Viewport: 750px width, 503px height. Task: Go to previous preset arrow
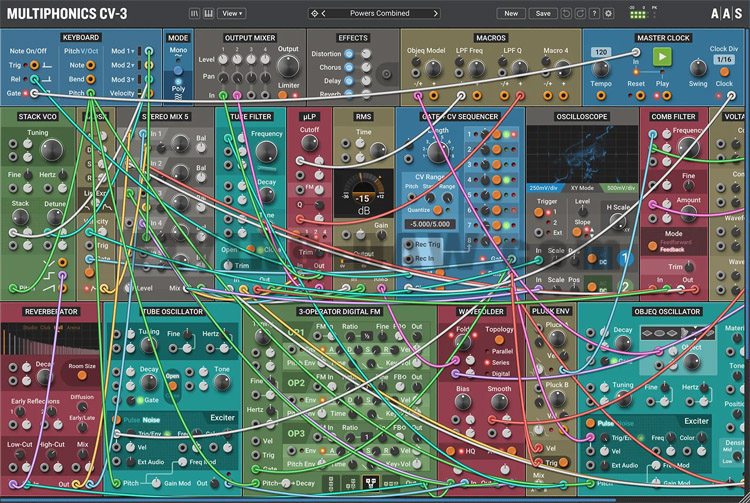tap(324, 13)
